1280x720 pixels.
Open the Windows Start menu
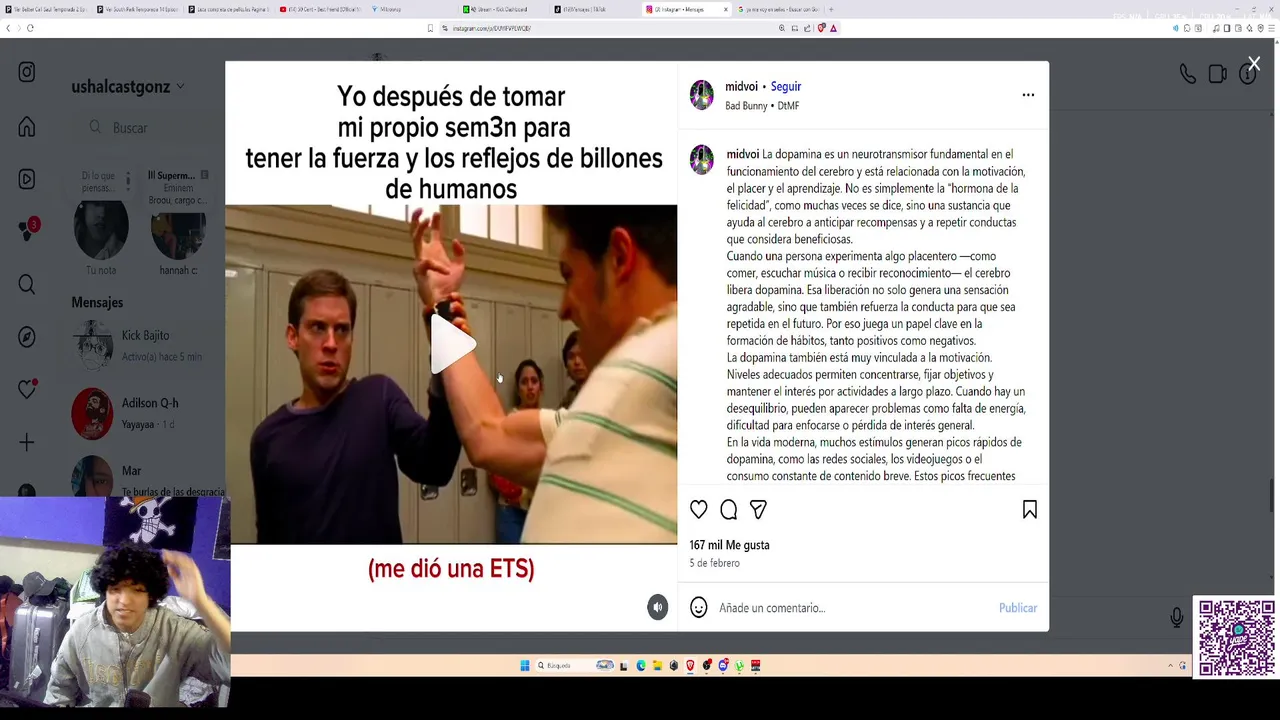pos(524,665)
